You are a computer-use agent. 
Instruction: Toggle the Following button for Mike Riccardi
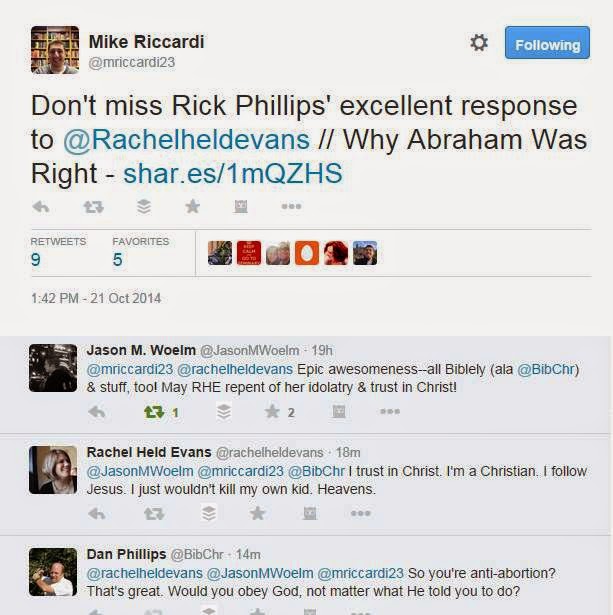point(547,43)
